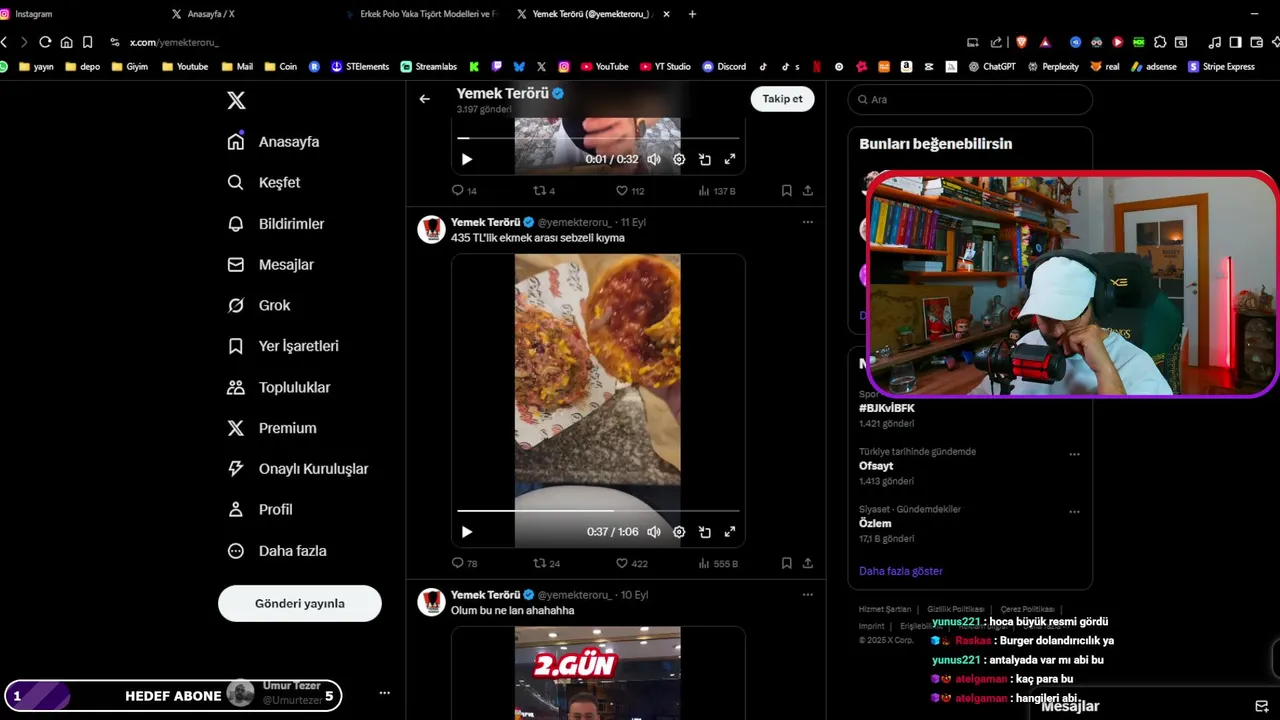Screen dimensions: 1280x720
Task: Toggle picture-in-picture on 0:01 video
Action: pyautogui.click(x=704, y=159)
